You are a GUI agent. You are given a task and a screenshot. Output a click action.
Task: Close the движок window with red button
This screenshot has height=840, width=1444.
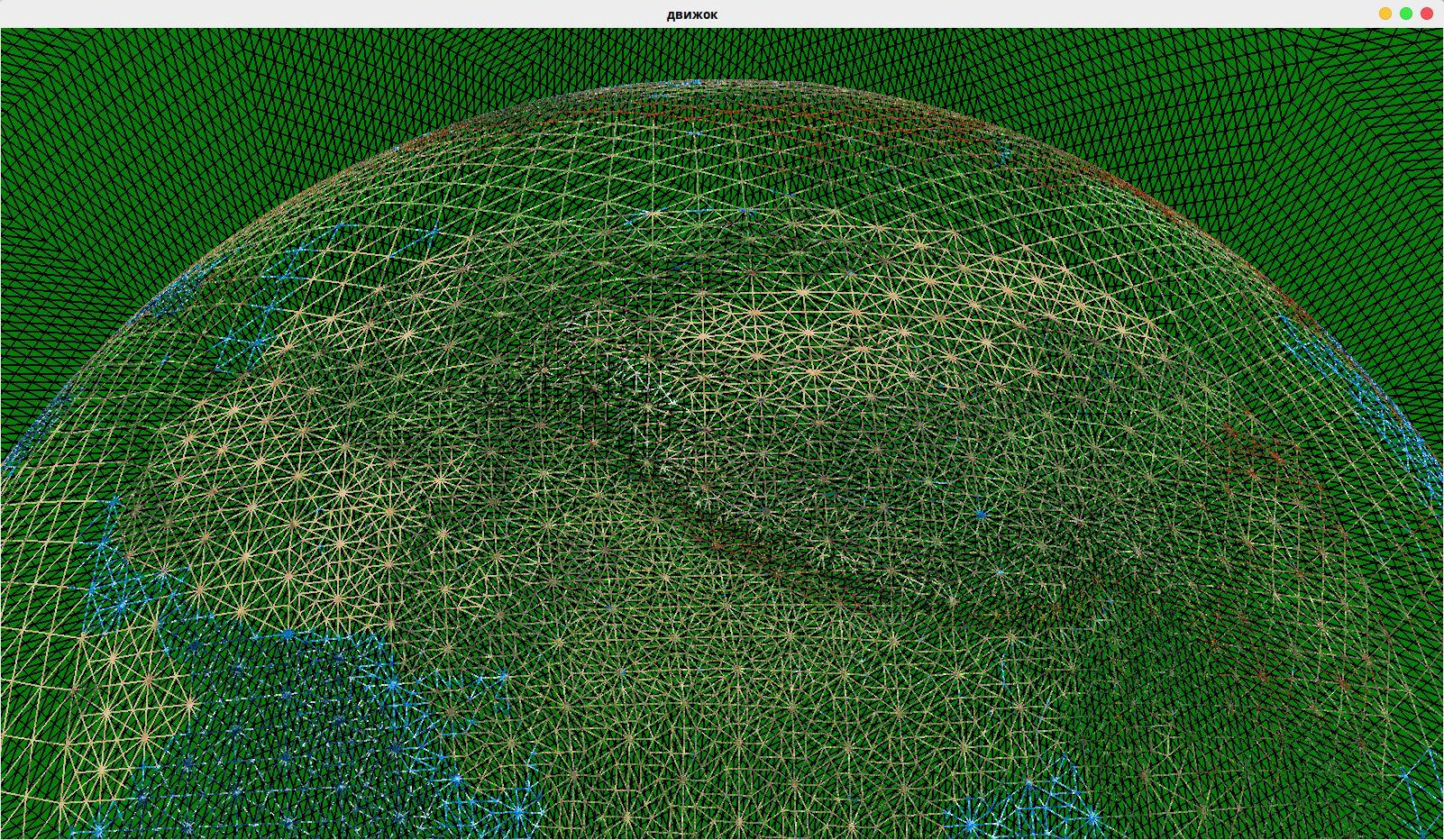tap(1427, 14)
